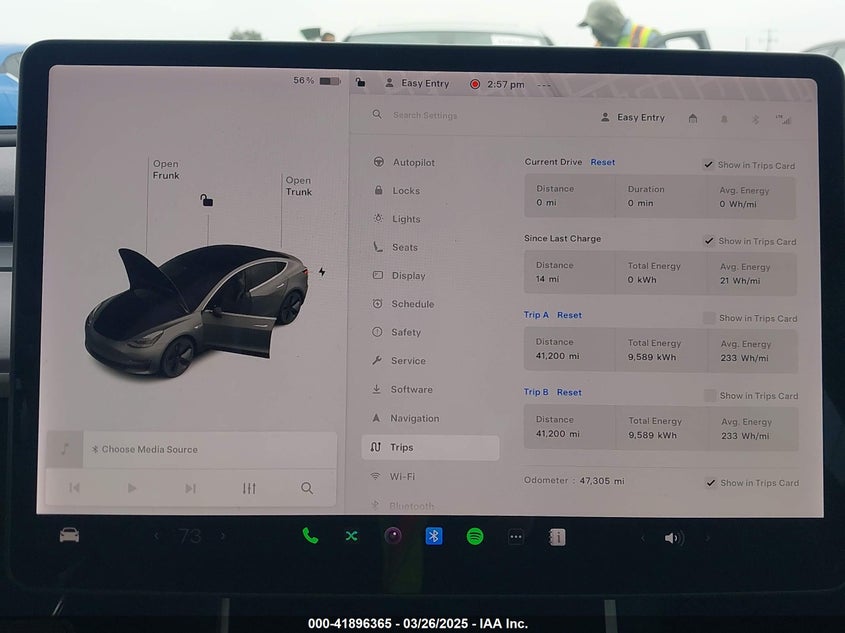Reset the Current Drive stats
This screenshot has width=845, height=633.
pyautogui.click(x=602, y=162)
